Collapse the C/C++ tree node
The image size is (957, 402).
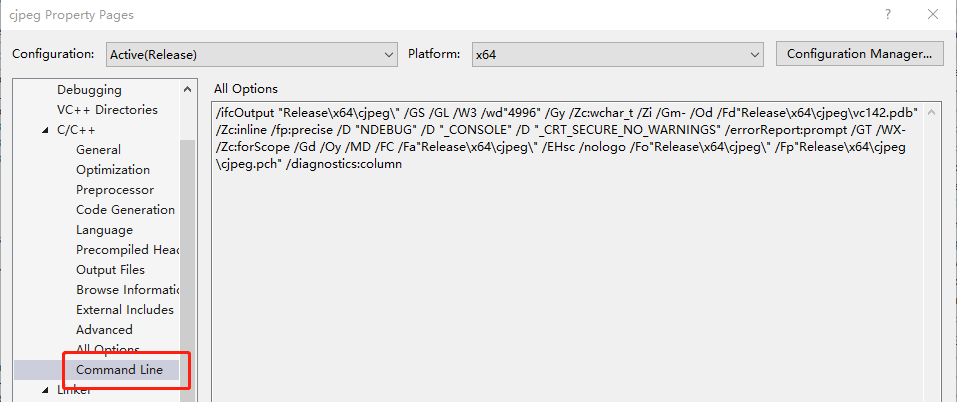point(44,130)
